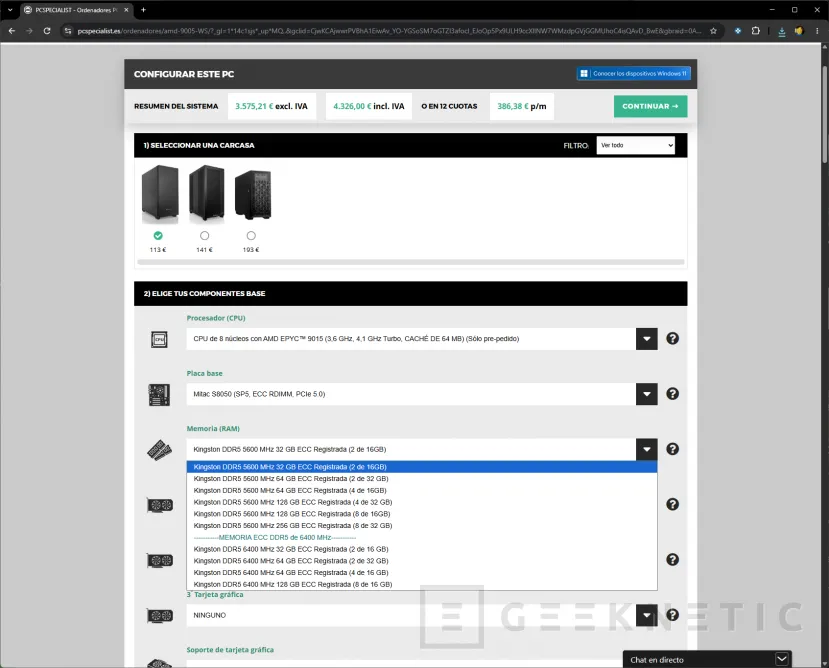Open the browser downloads icon

(781, 31)
